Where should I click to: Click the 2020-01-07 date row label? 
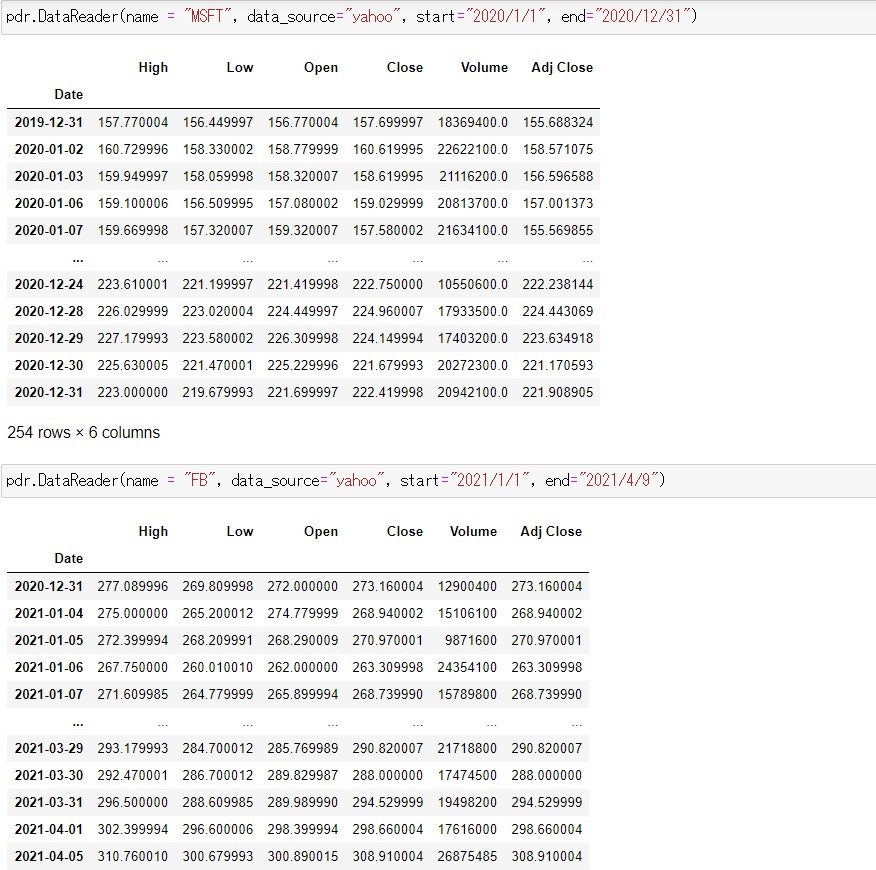pyautogui.click(x=49, y=230)
